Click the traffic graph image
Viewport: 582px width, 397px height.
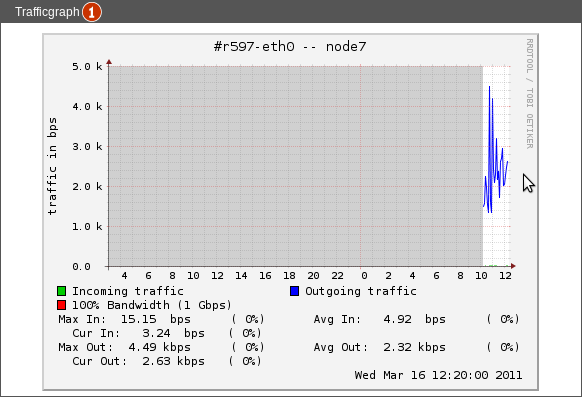291,212
